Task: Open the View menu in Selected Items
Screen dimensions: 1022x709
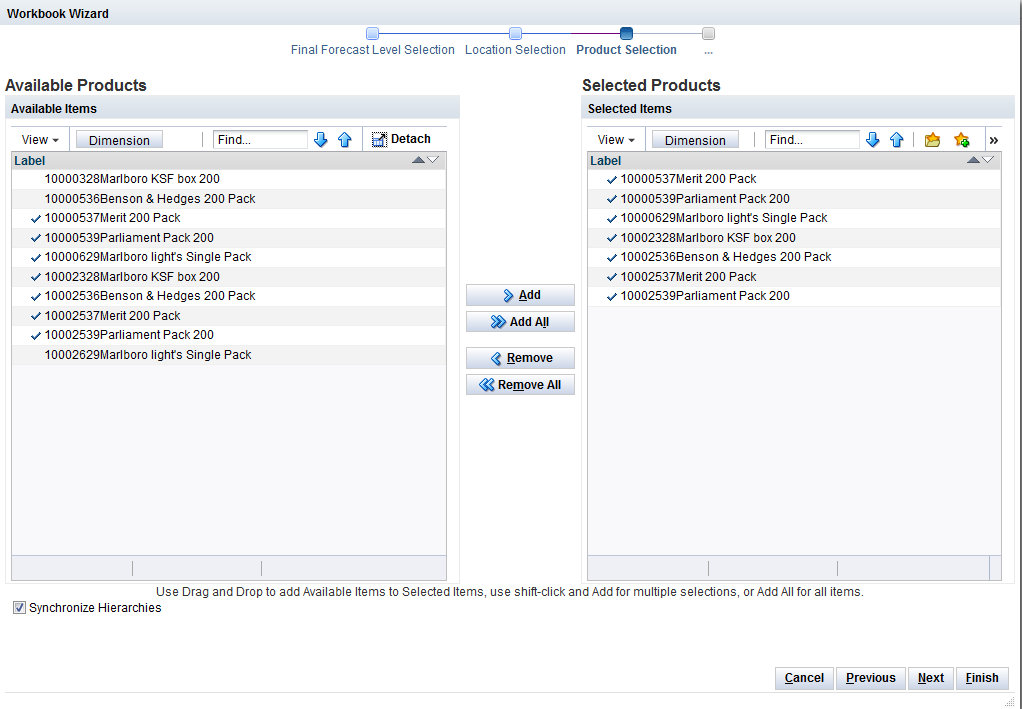Action: tap(616, 139)
